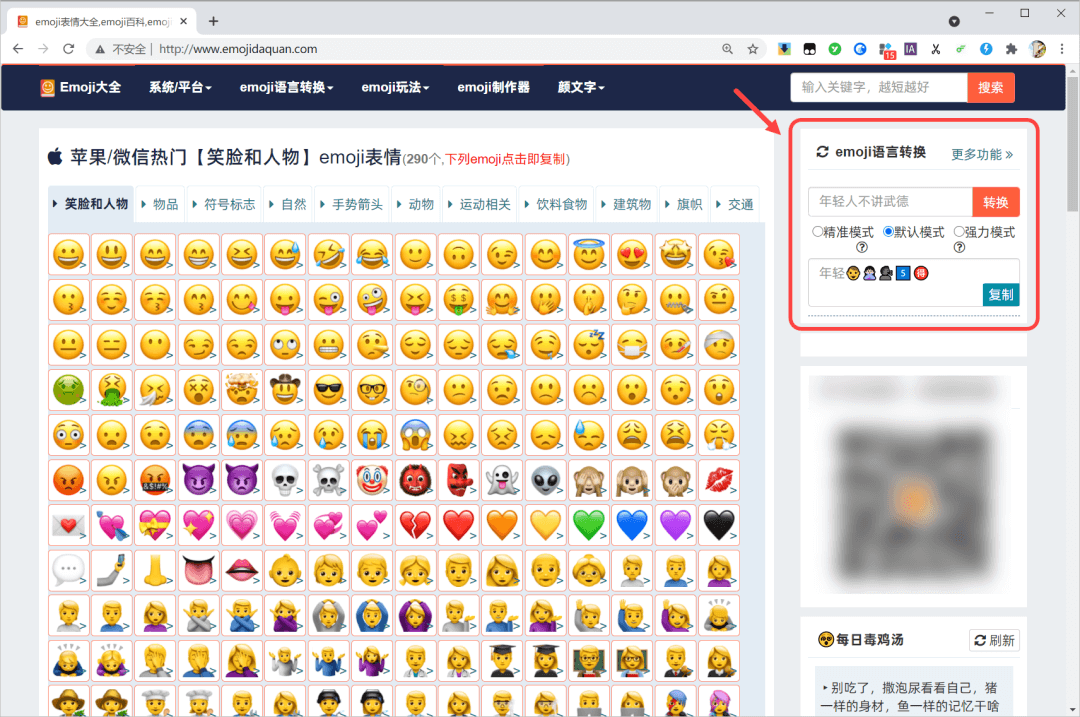Switch to the 符号标志 category tab
Screen dimensions: 1080x717
pyautogui.click(x=223, y=205)
